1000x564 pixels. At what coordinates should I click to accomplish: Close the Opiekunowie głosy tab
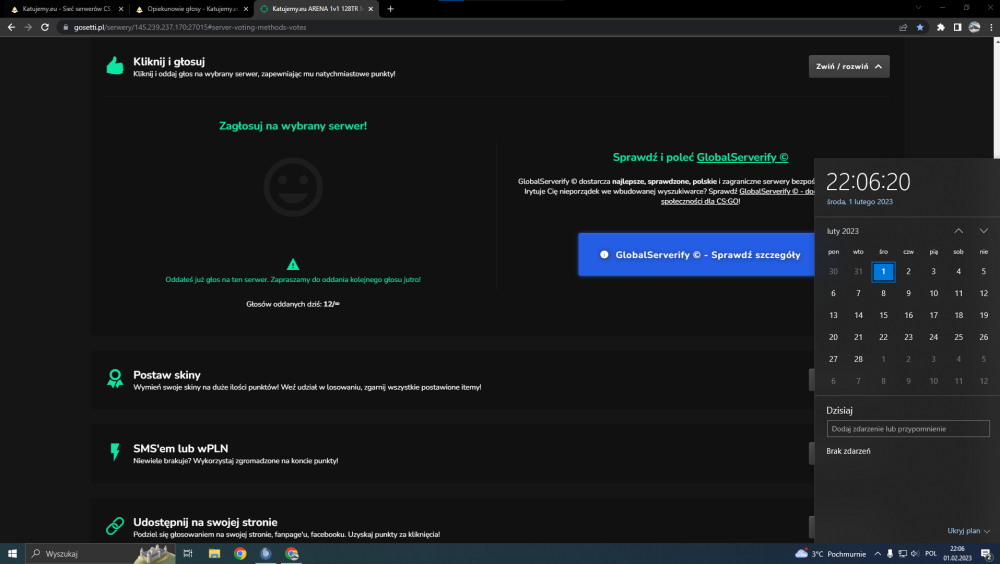(246, 9)
